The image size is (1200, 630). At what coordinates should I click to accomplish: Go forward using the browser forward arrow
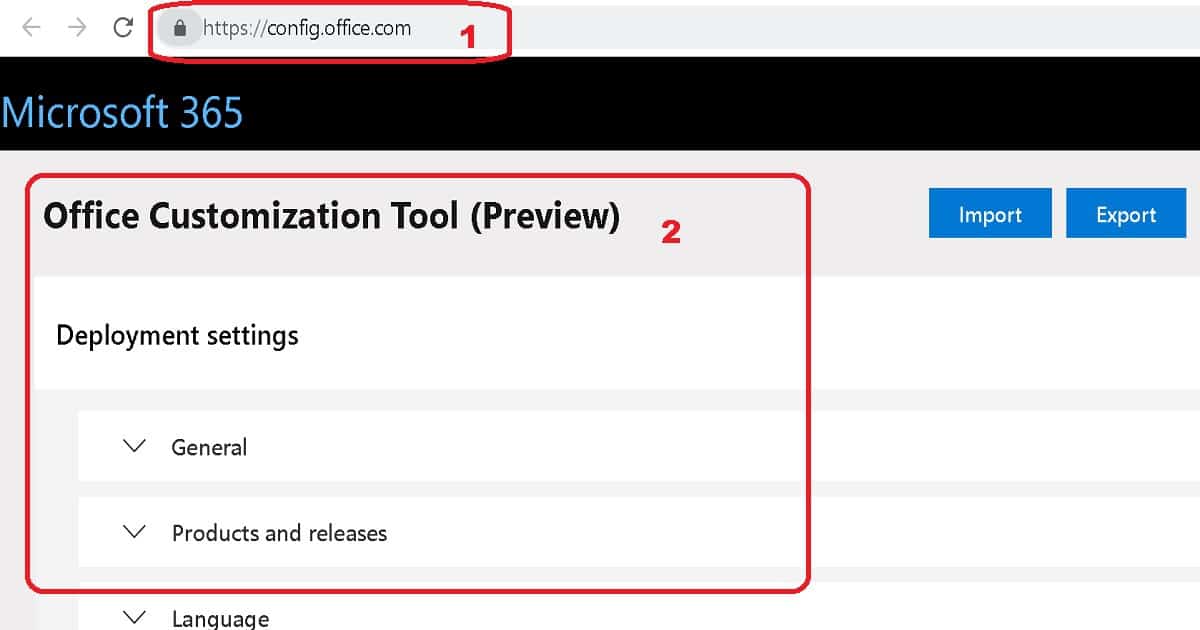[77, 28]
